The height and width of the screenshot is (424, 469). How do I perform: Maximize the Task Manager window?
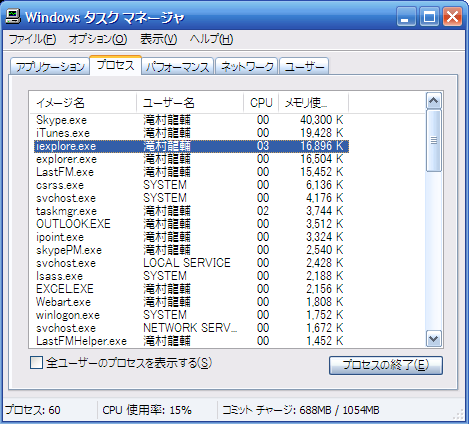click(429, 17)
